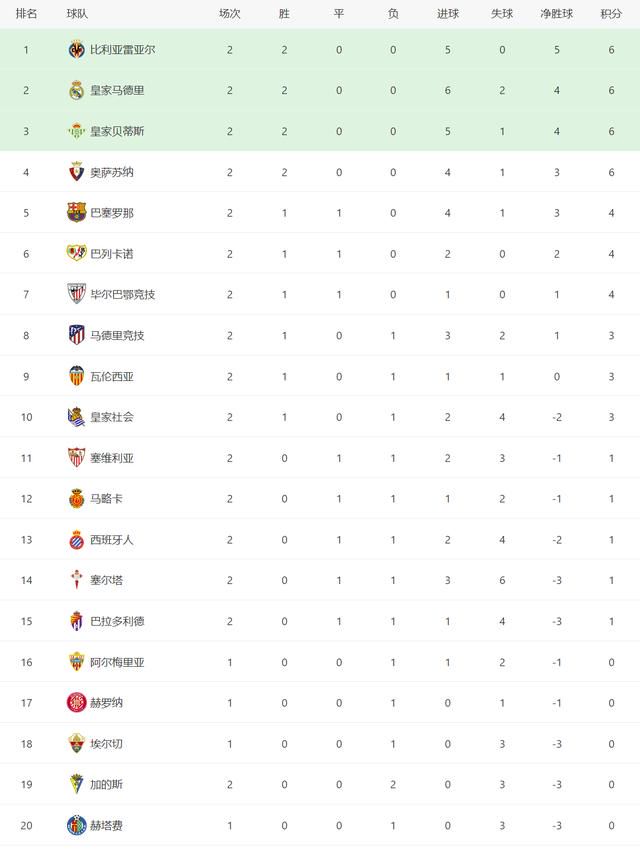
Task: Click the Barcelona (巴塞罗那) club badge
Action: pos(77,212)
